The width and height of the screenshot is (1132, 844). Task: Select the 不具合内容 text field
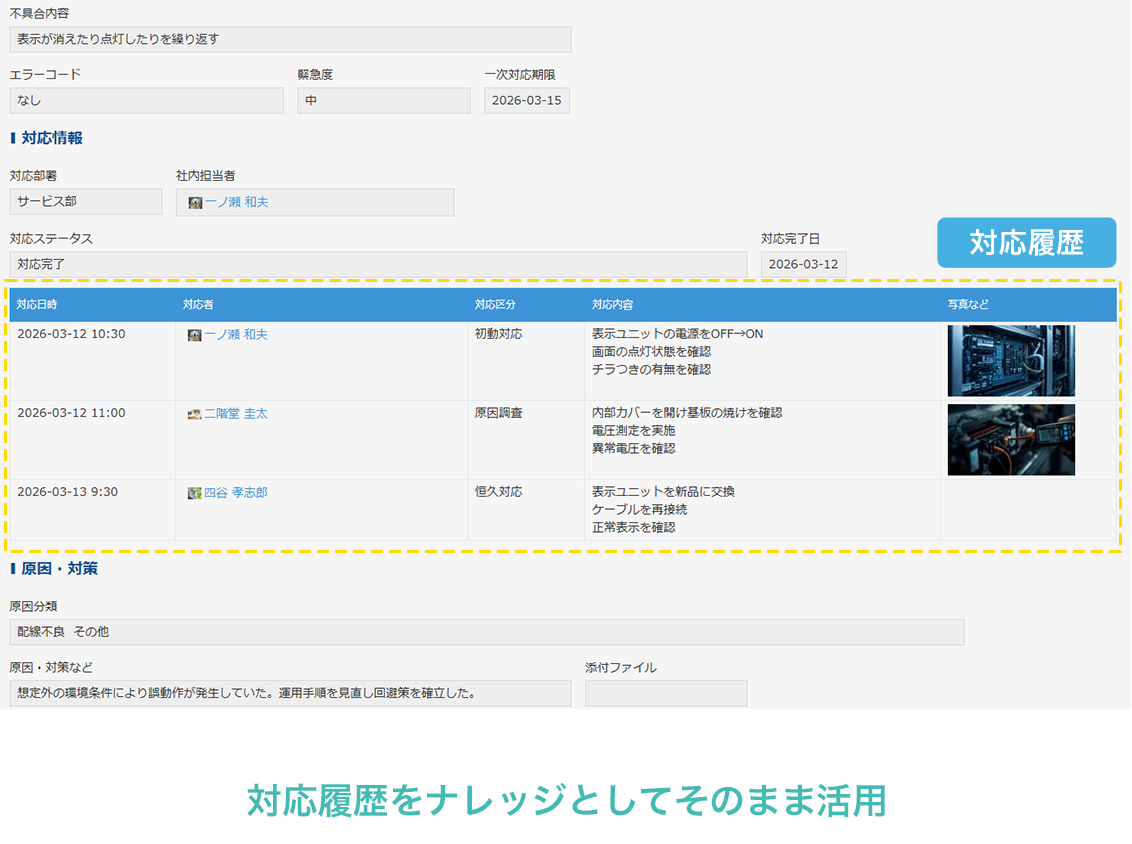point(290,40)
